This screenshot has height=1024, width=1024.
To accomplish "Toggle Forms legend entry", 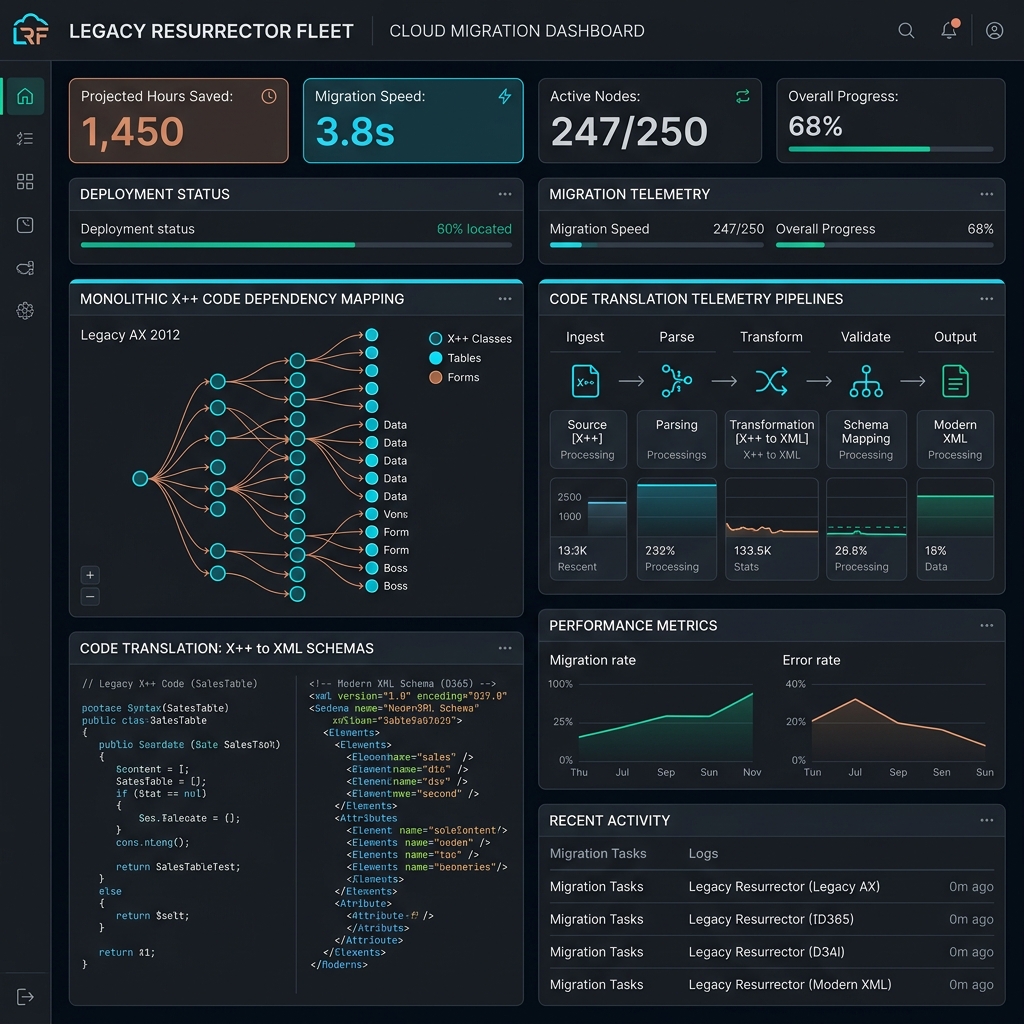I will coord(455,377).
